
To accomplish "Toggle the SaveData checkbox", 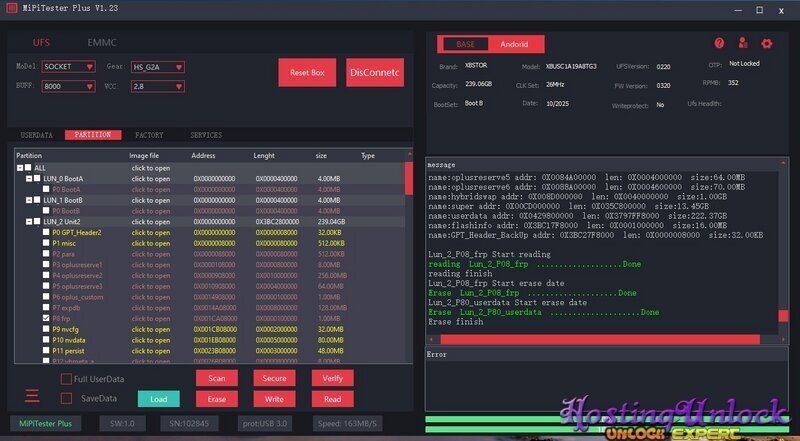I will pyautogui.click(x=66, y=398).
